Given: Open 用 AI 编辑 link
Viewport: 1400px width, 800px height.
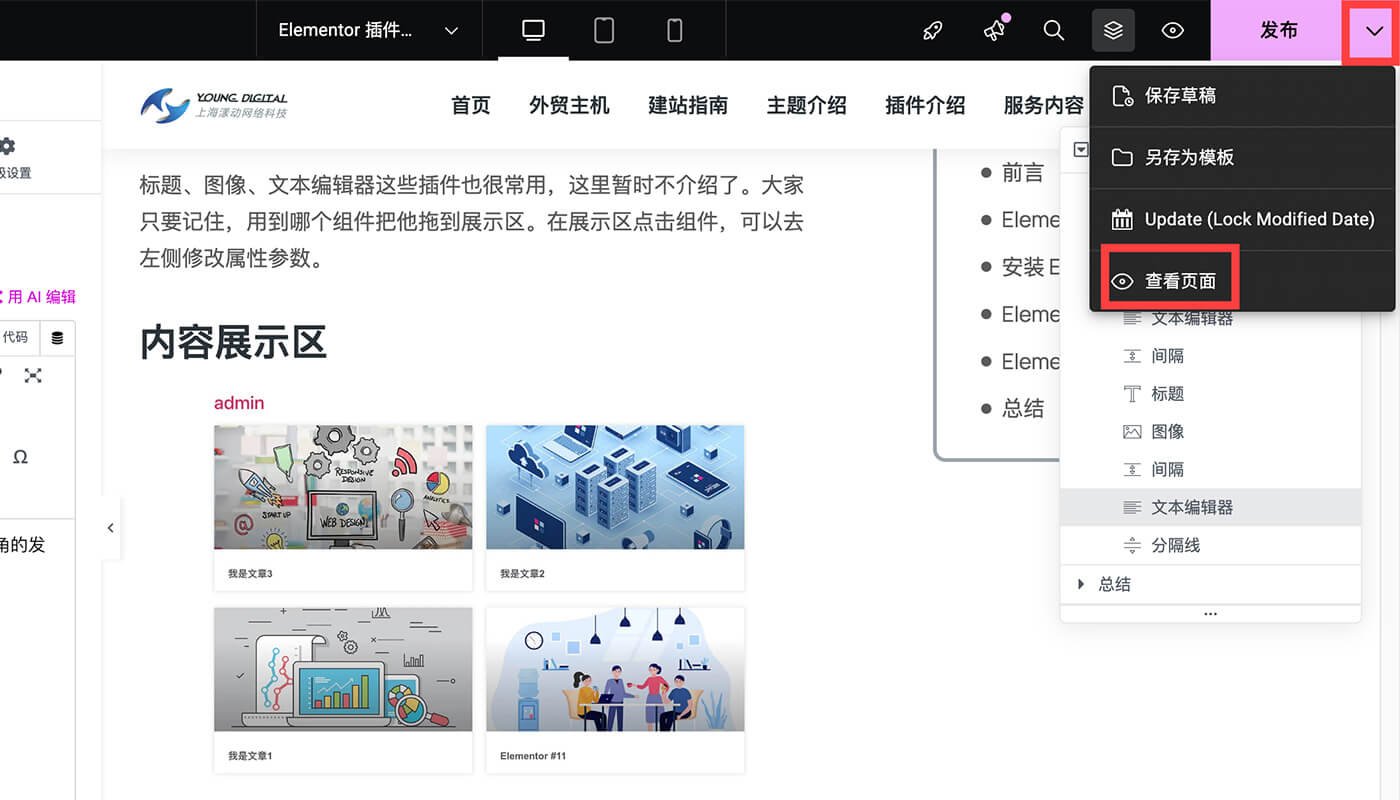Looking at the screenshot, I should (x=40, y=296).
